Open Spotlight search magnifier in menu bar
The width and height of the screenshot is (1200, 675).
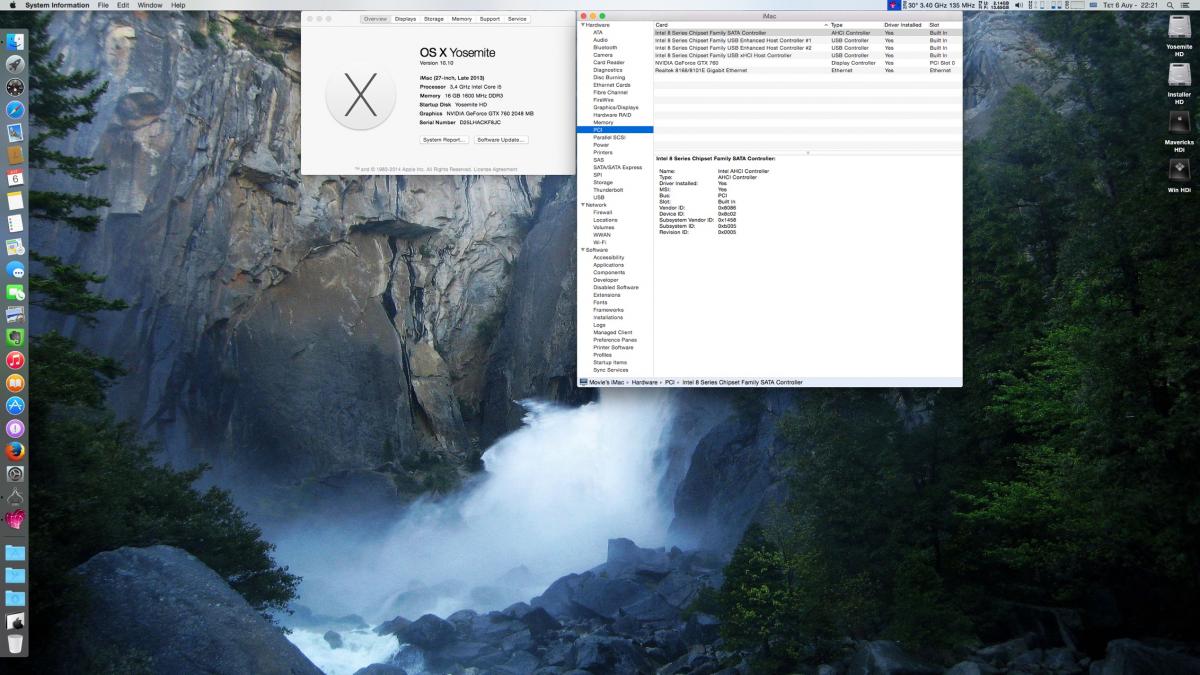[x=1170, y=5]
